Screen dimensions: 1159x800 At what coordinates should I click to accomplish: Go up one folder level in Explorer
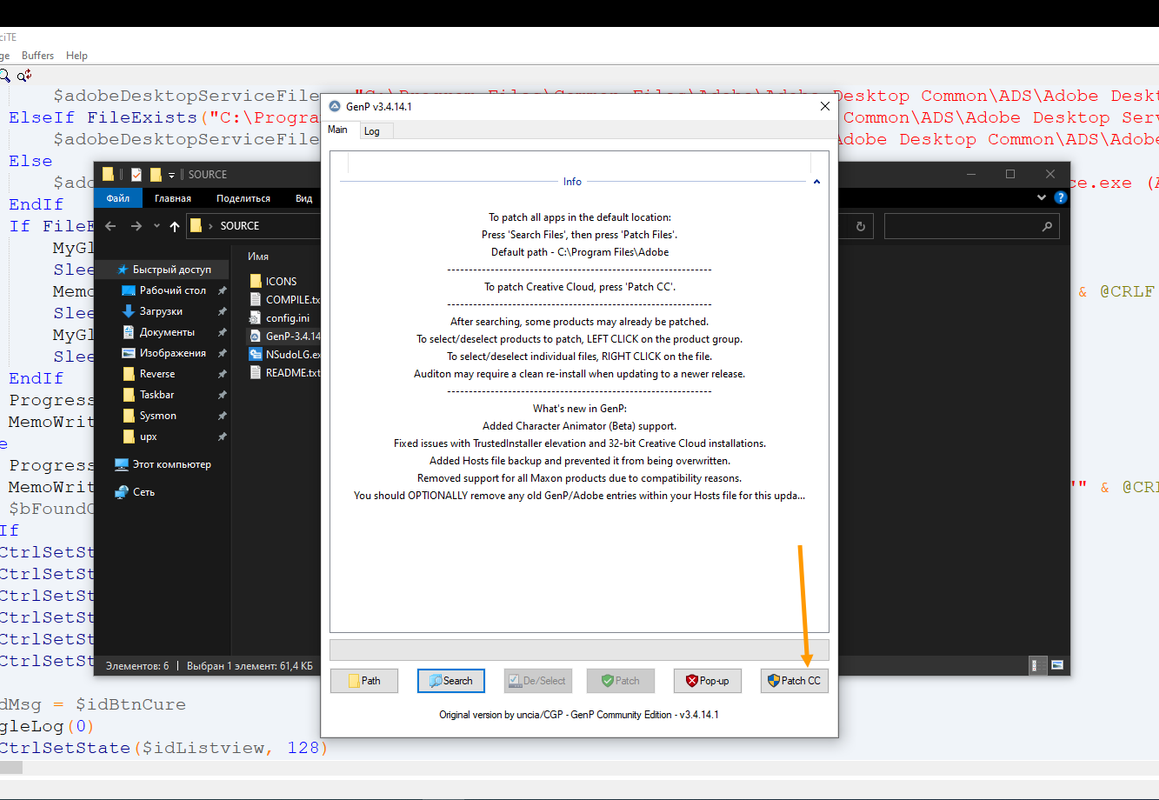tap(174, 226)
